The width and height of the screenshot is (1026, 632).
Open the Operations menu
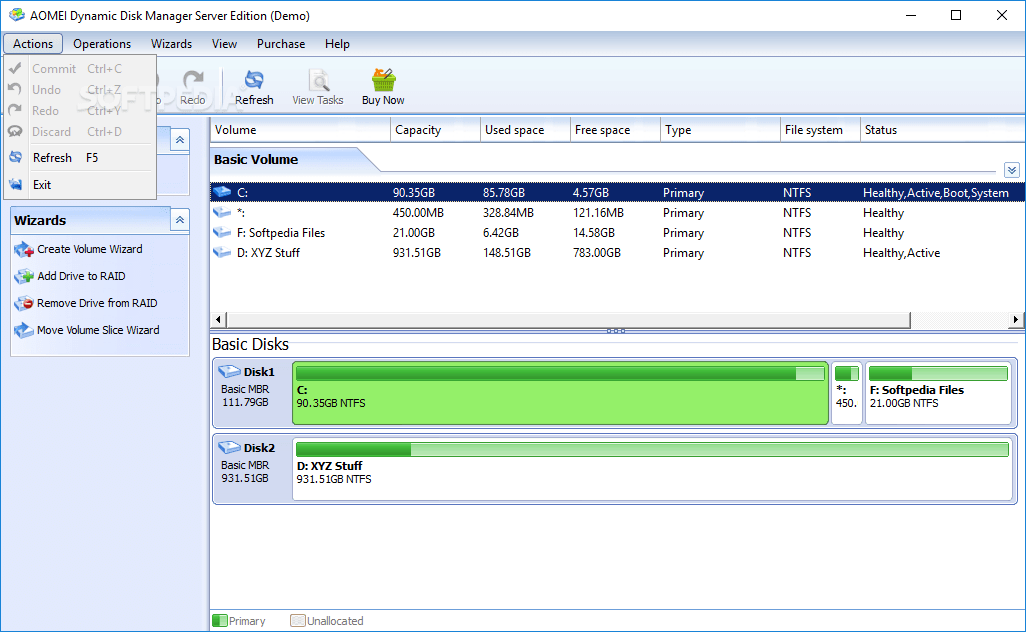[102, 44]
